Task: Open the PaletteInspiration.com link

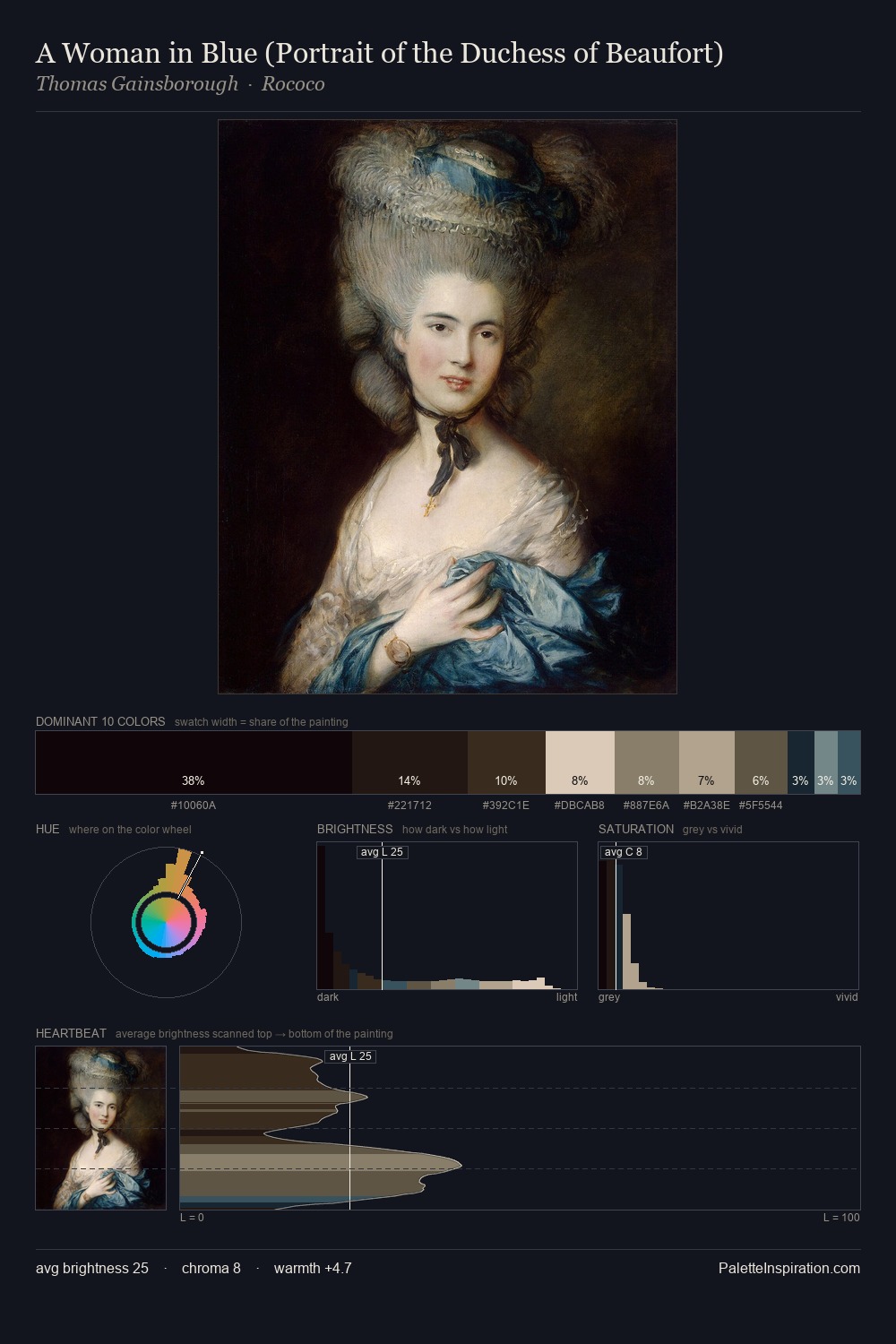Action: (x=788, y=1268)
